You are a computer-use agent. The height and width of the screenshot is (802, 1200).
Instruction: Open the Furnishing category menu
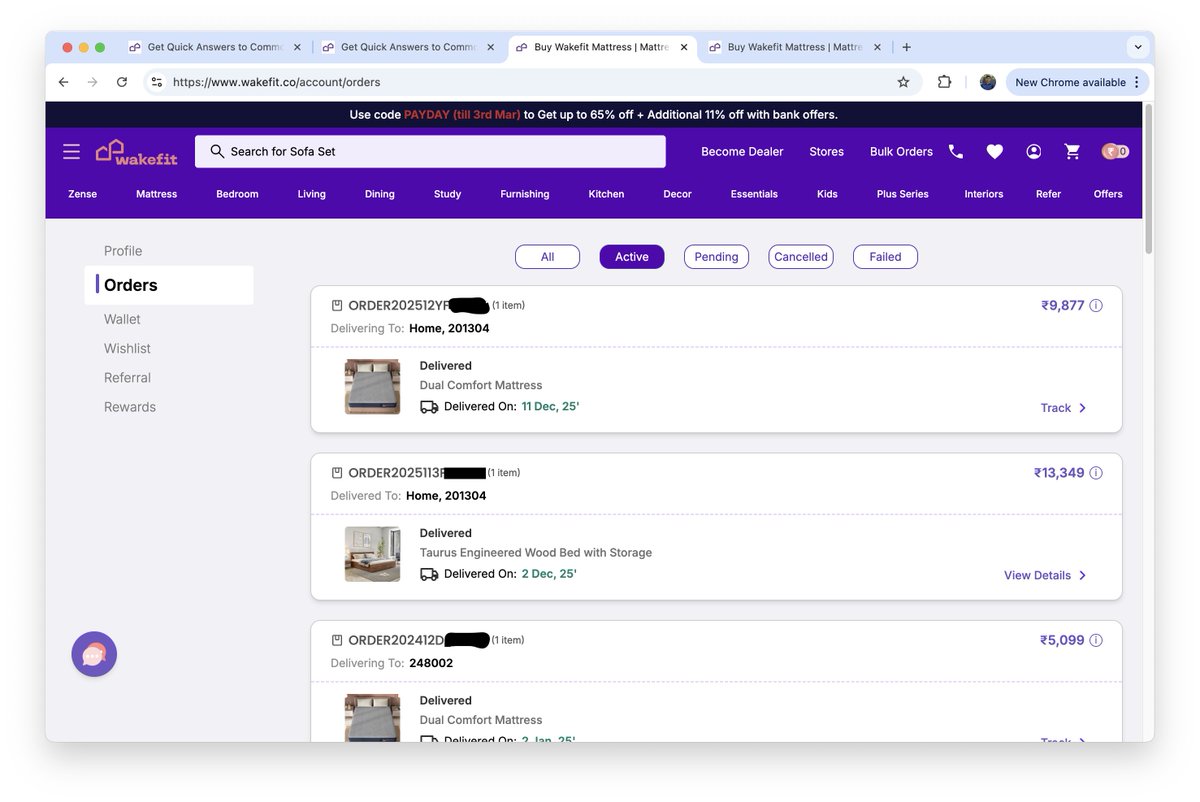pyautogui.click(x=525, y=194)
